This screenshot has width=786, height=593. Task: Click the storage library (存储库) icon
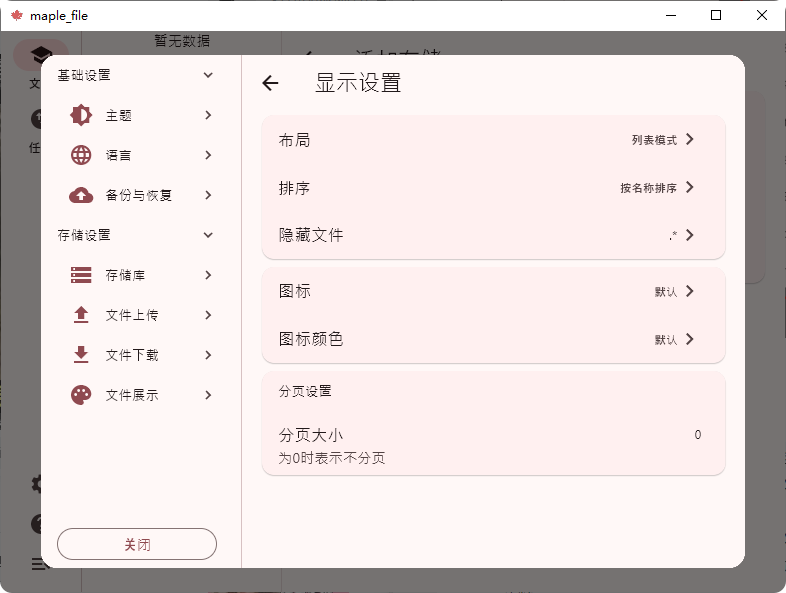[x=81, y=275]
